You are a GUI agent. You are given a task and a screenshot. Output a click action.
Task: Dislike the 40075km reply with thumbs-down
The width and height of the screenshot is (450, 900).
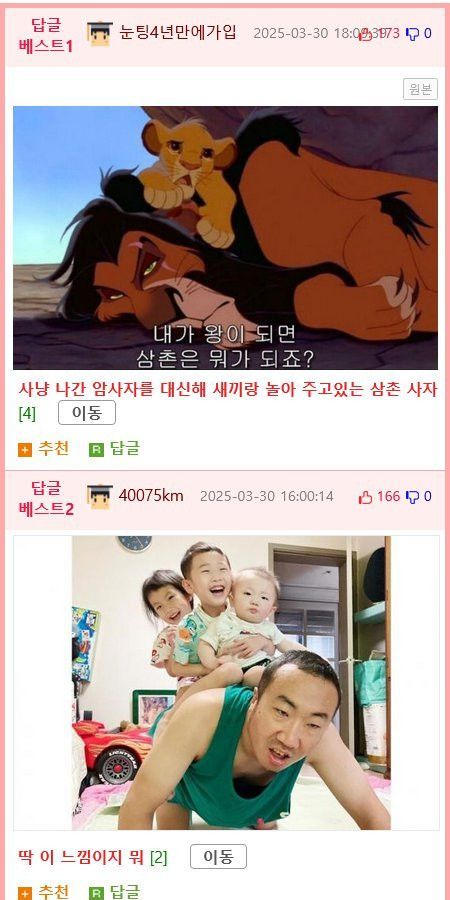(413, 497)
